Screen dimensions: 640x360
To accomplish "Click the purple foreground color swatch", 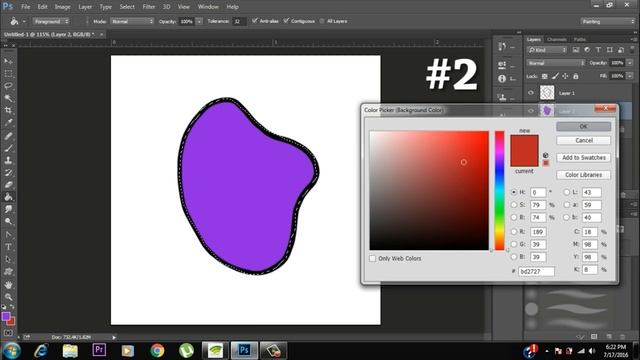I will [6, 316].
